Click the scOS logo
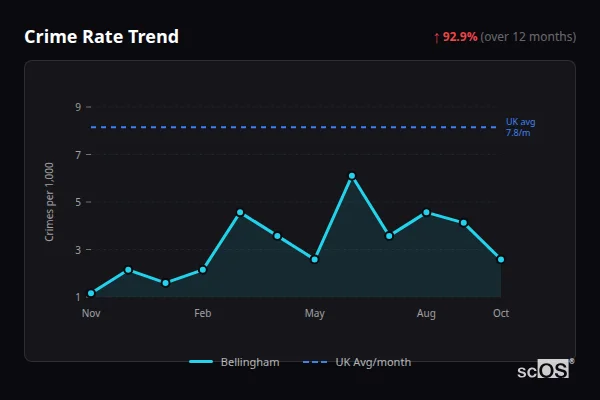 pos(545,369)
